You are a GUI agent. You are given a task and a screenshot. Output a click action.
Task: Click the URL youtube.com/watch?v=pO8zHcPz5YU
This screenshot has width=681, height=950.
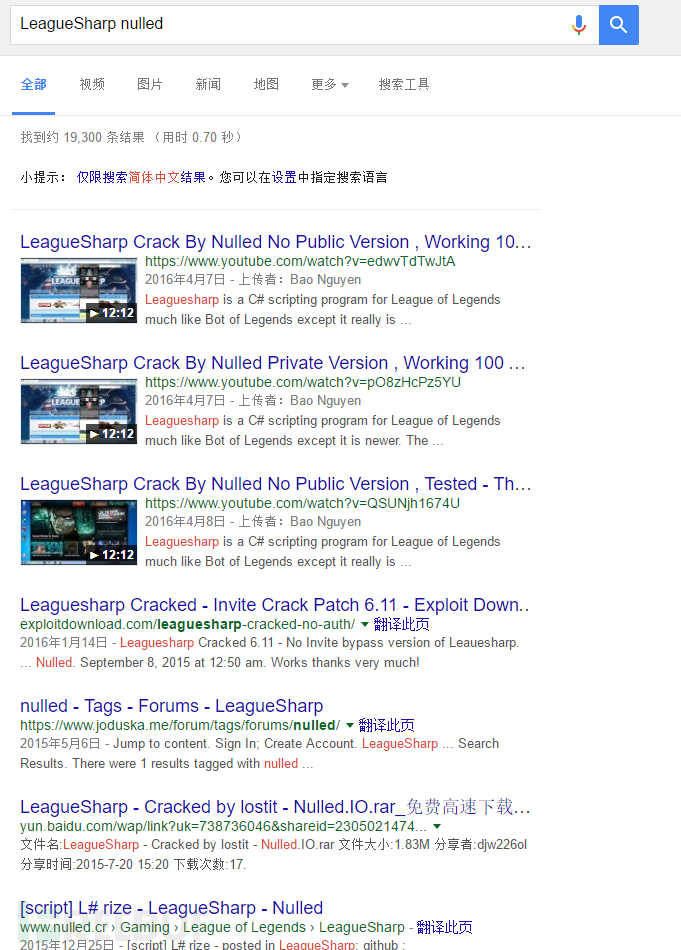click(x=303, y=382)
